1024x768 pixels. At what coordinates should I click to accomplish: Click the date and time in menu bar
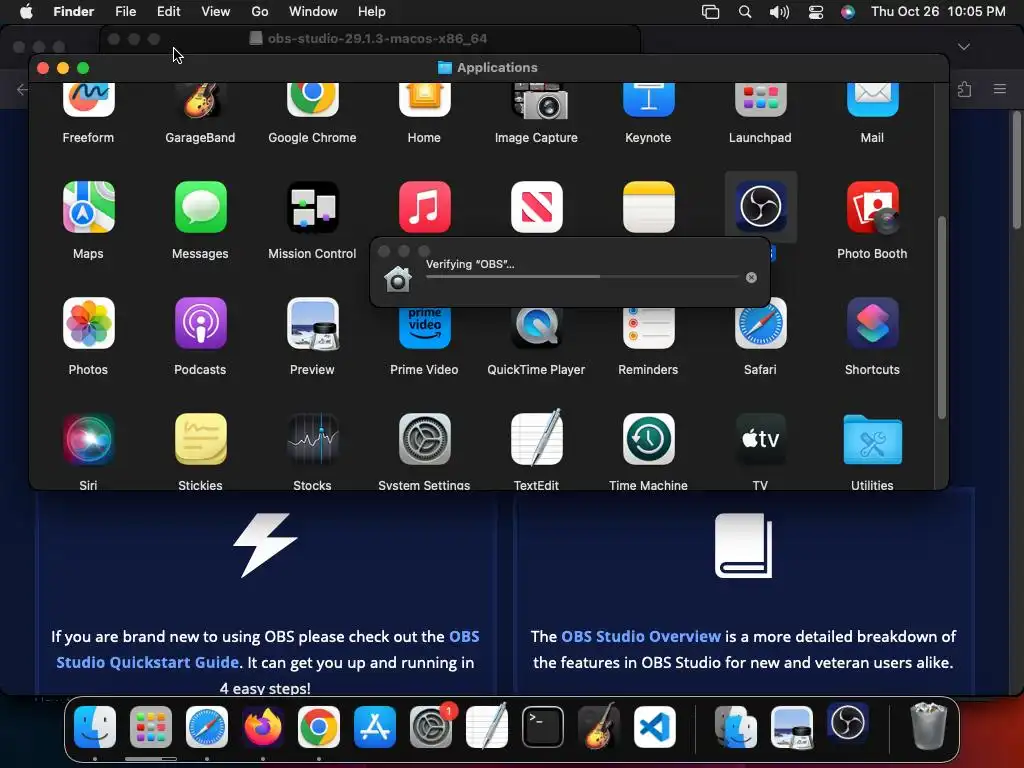pyautogui.click(x=938, y=12)
